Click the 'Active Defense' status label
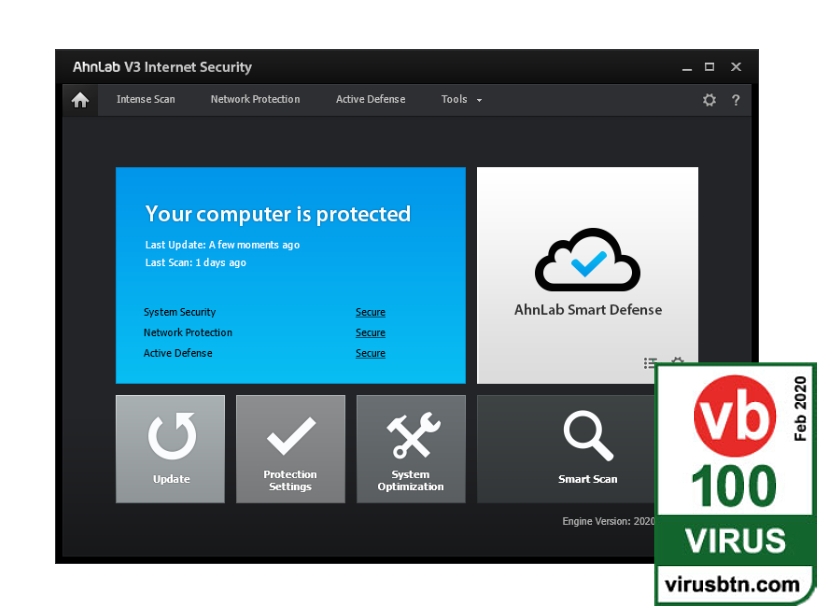The height and width of the screenshot is (614, 832). [x=178, y=353]
